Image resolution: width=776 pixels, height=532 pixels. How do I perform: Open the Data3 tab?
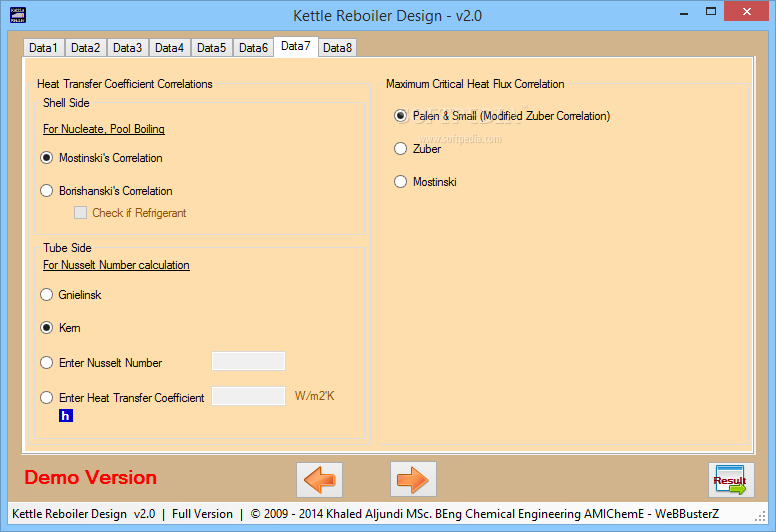click(x=128, y=48)
